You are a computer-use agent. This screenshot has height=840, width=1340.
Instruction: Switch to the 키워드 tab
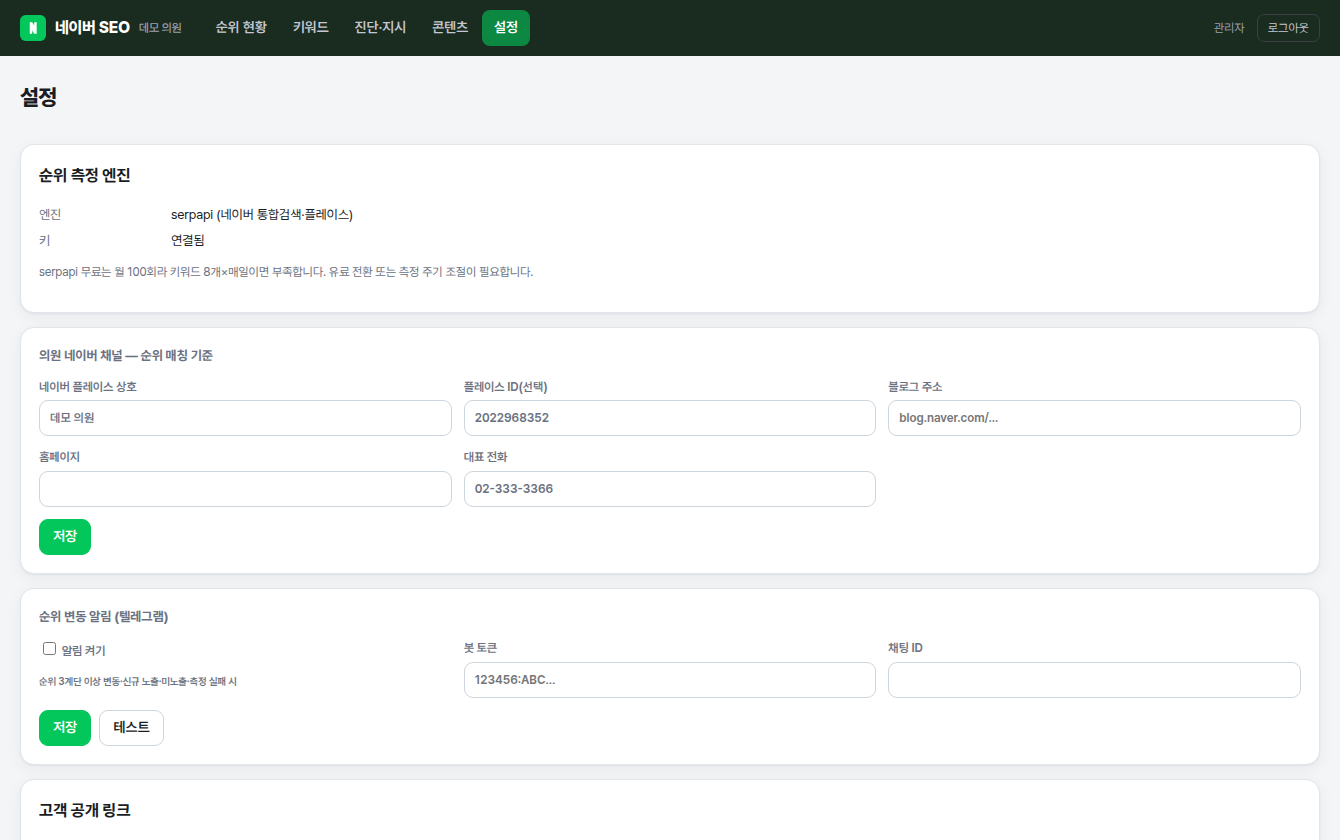[311, 28]
